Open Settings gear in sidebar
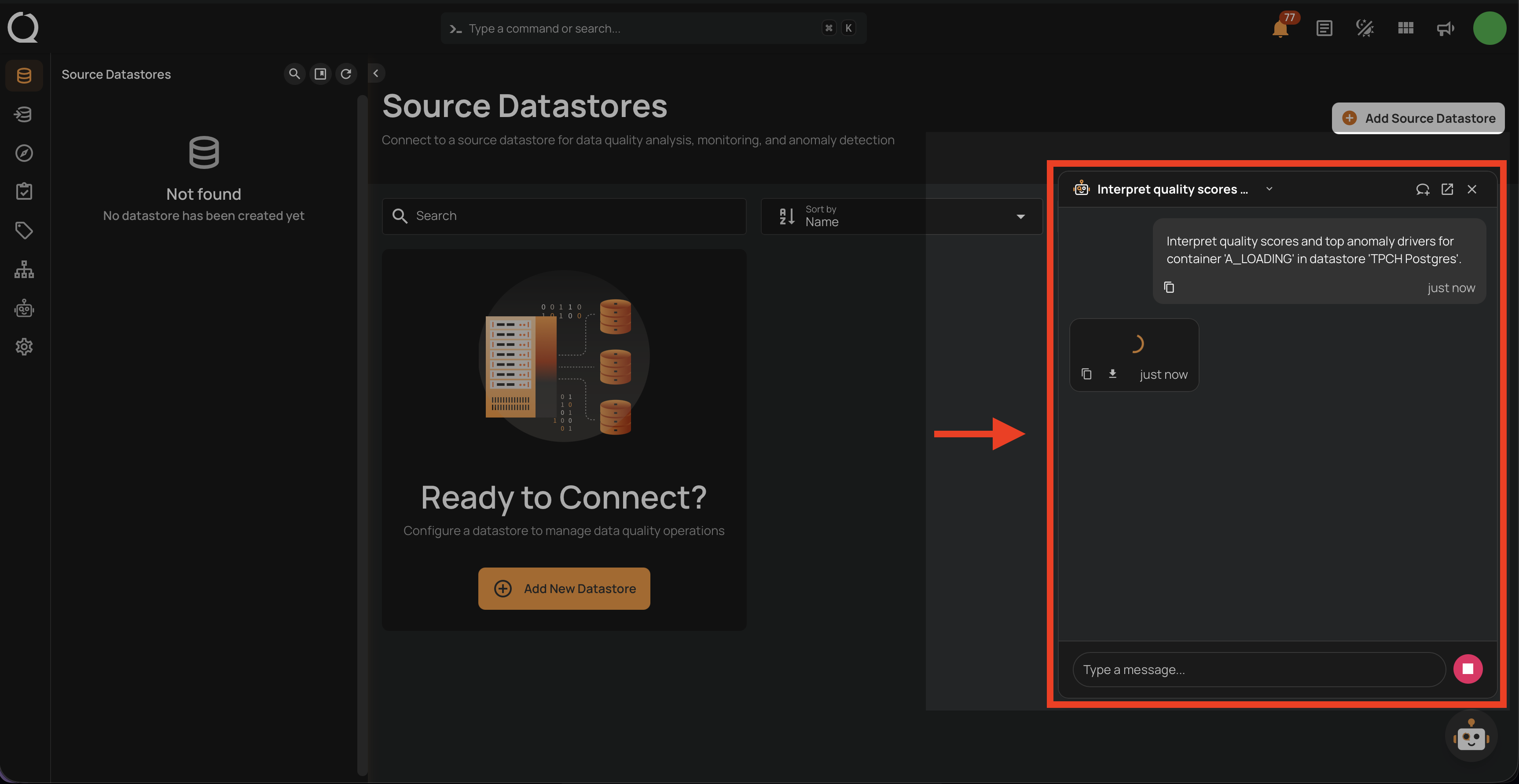Screen dimensions: 1519x784 [24, 347]
